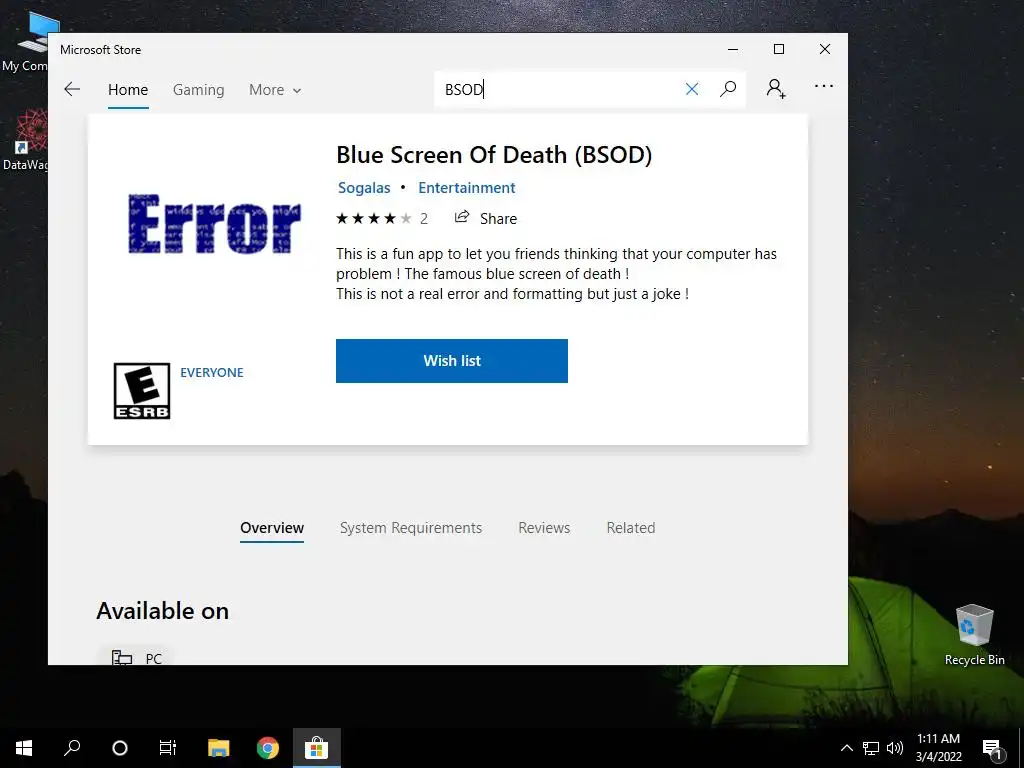1024x768 pixels.
Task: Run search with the magnifier icon
Action: pos(728,89)
